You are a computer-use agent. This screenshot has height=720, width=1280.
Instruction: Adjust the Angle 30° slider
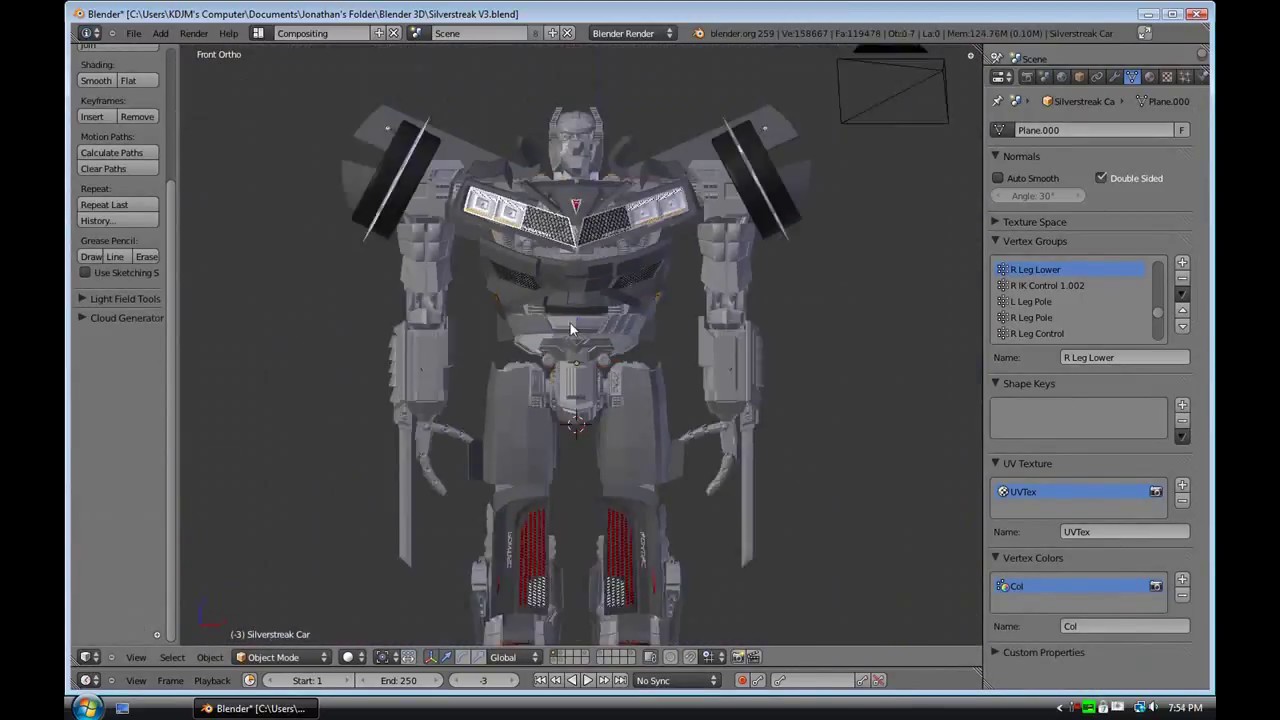1038,196
